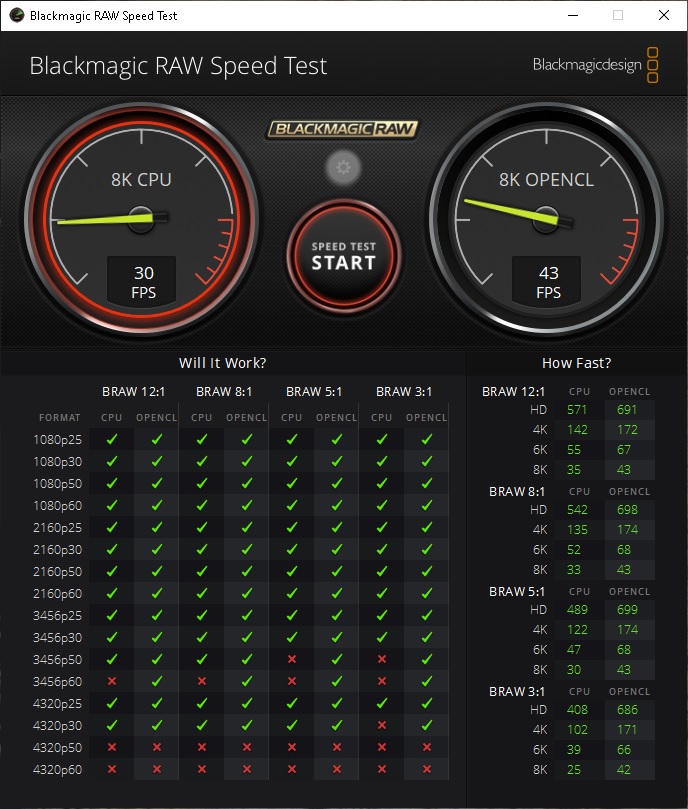
Task: Click the BRAW 5:1 column header in Will It Work
Action: [314, 392]
